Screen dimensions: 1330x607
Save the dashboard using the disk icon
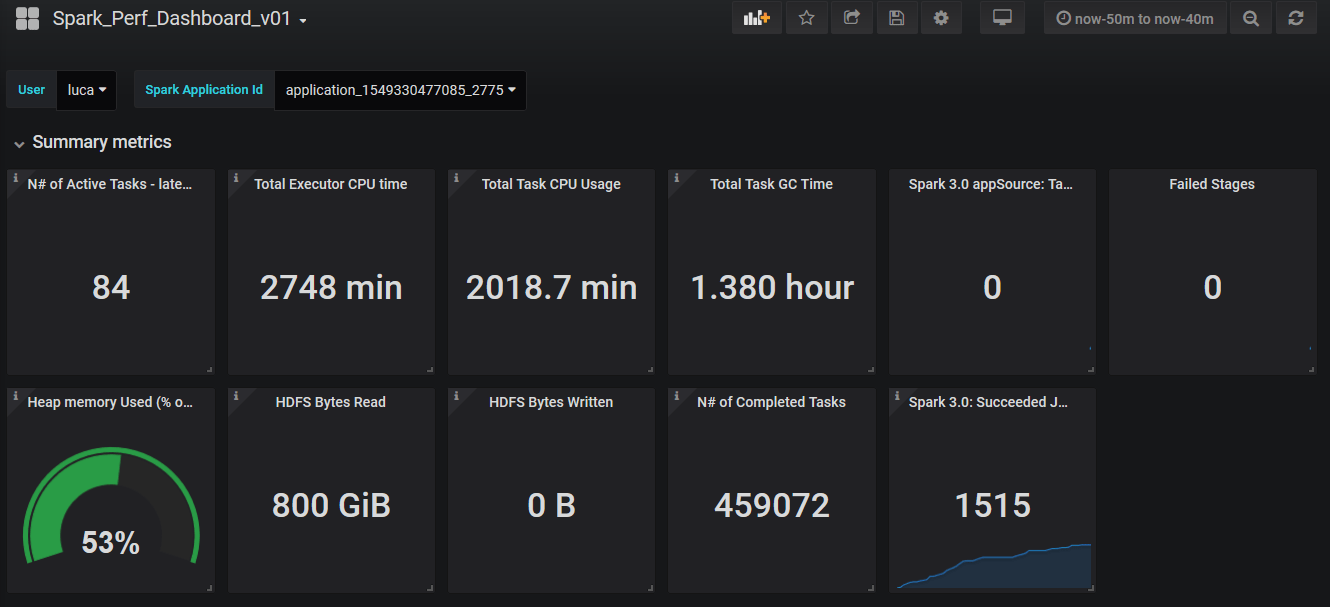click(x=896, y=17)
